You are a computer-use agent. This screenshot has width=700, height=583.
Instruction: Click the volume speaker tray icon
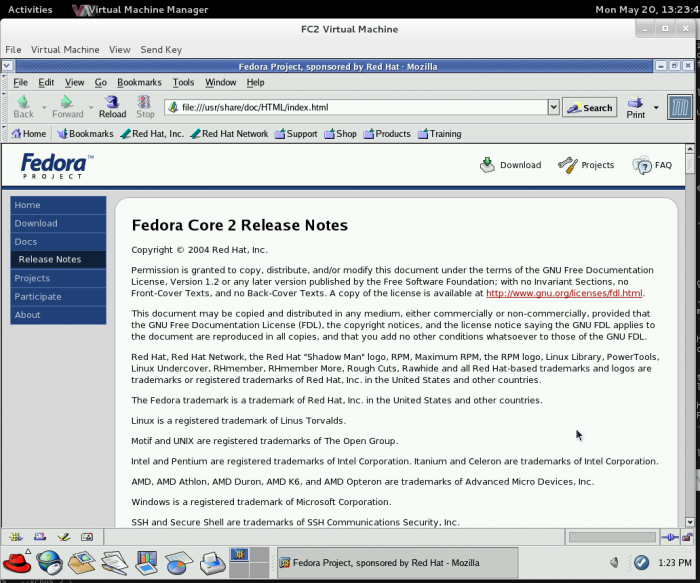click(x=613, y=563)
